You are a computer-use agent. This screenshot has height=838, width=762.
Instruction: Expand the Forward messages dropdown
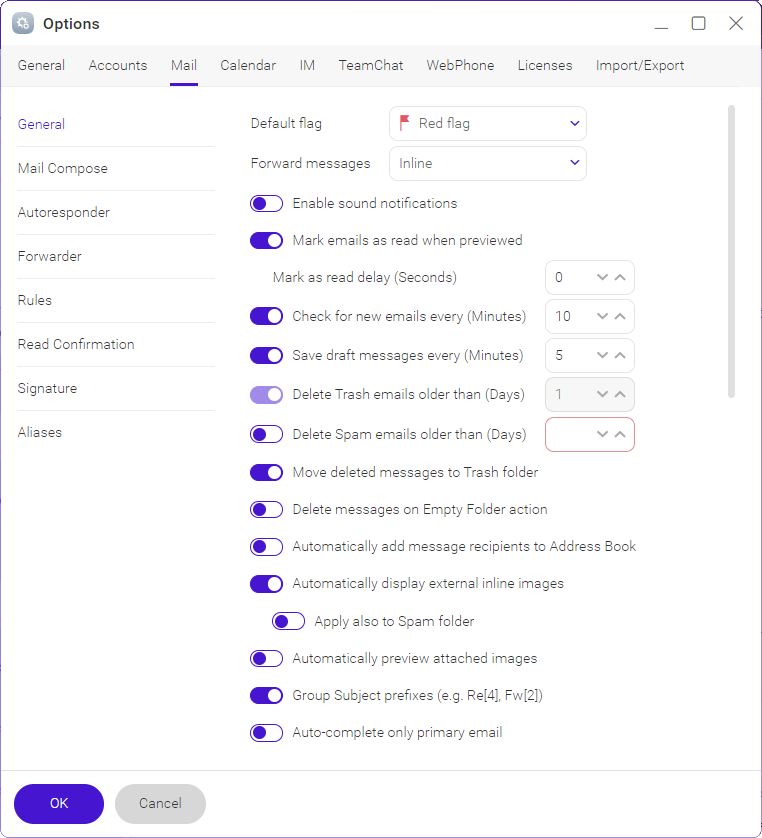(x=574, y=163)
